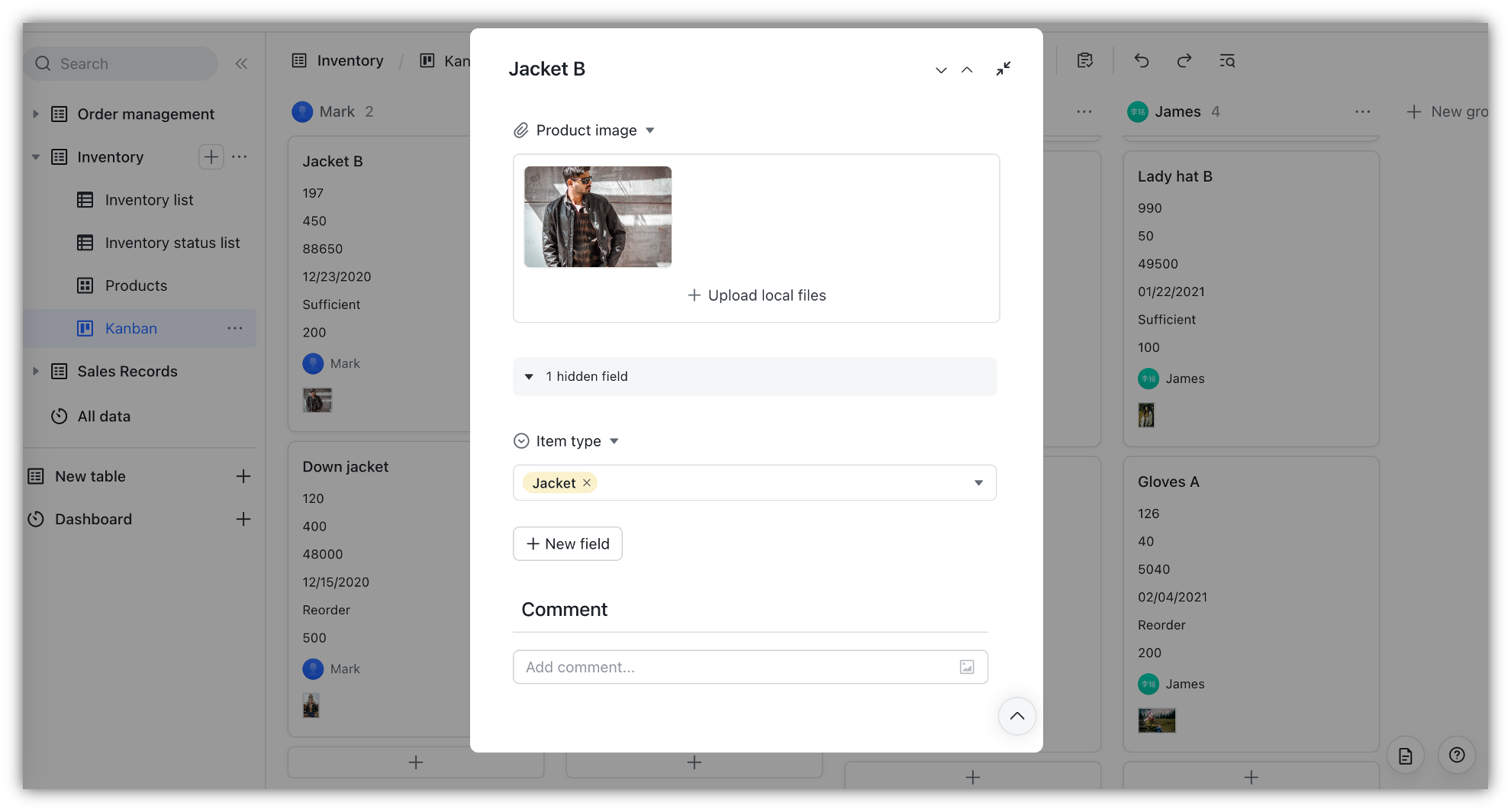Switch to the Inventory status list view

point(171,243)
